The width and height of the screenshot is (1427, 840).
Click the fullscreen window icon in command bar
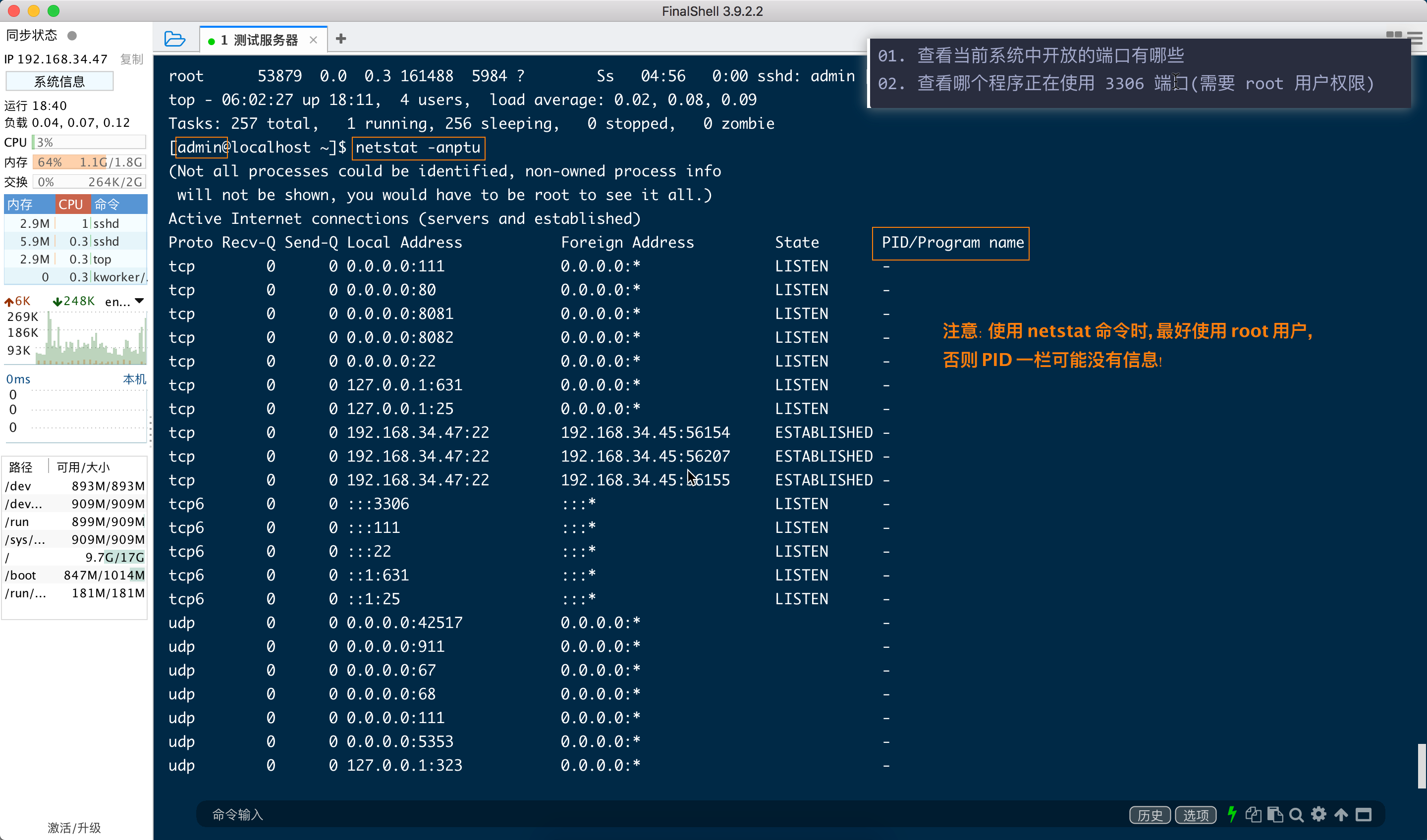tap(1364, 815)
